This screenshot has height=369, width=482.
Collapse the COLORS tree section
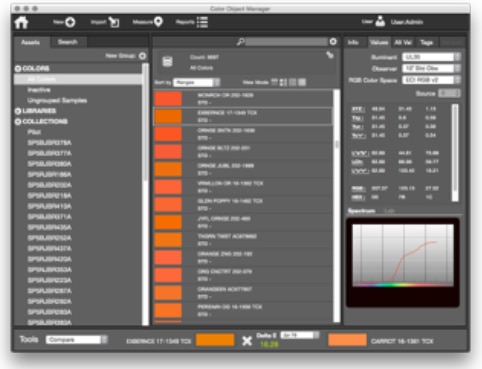point(18,69)
